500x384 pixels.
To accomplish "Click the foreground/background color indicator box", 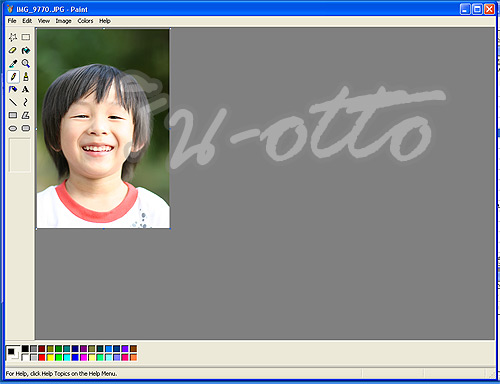I will 13,353.
